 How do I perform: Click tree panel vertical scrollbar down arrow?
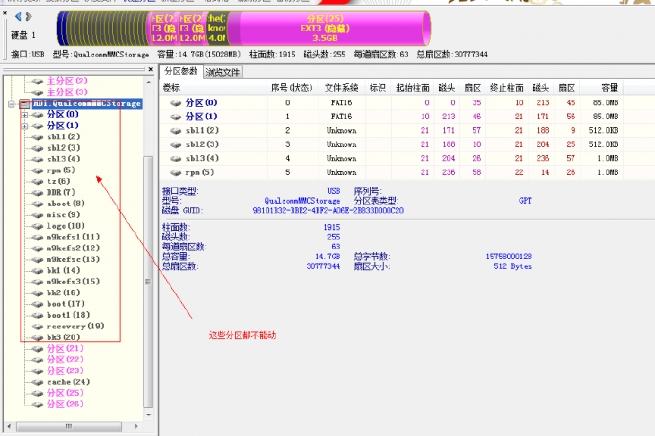tap(148, 414)
